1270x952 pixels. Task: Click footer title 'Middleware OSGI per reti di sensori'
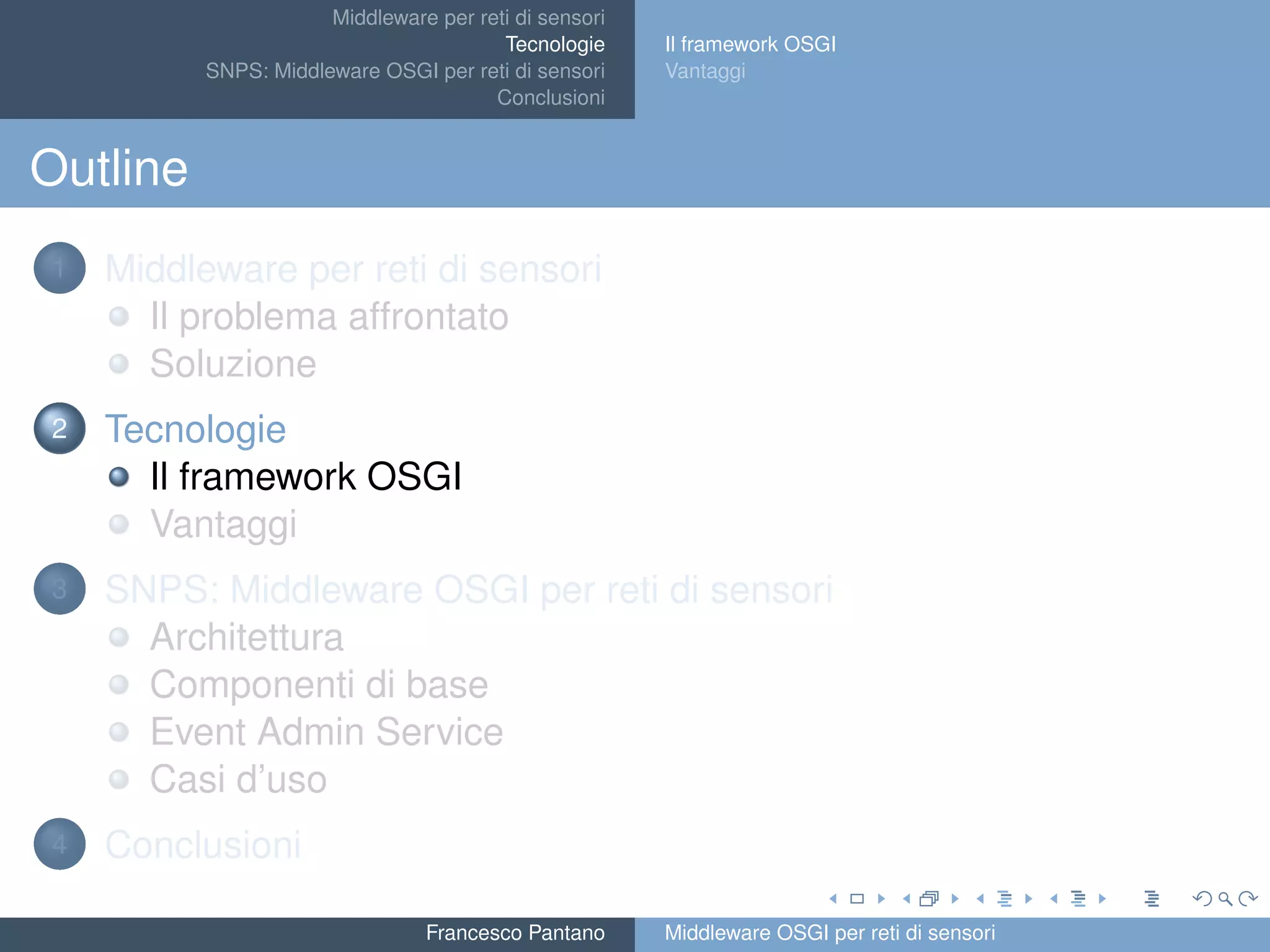point(830,933)
